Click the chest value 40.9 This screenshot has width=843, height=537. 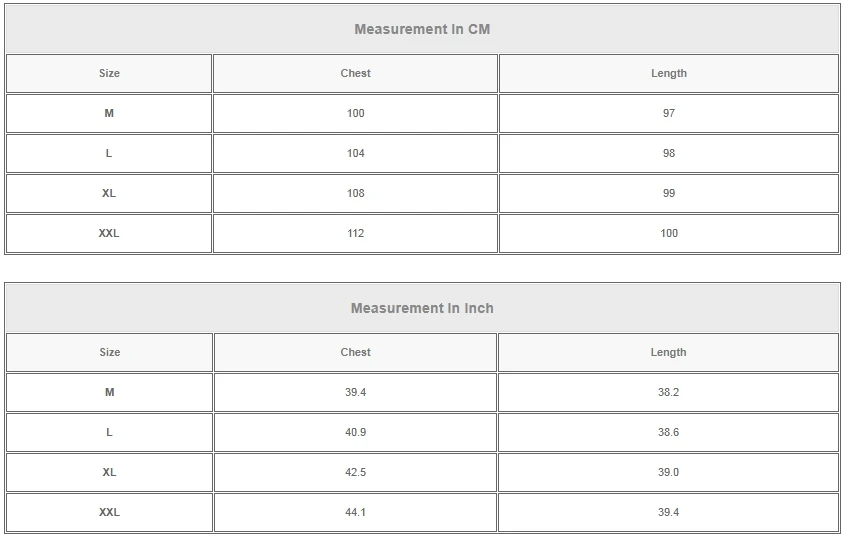pos(355,432)
